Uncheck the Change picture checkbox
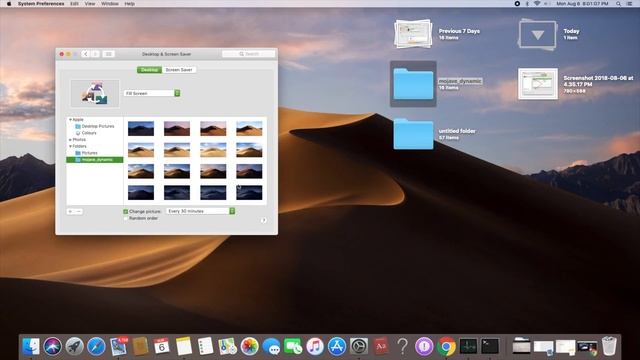The image size is (640, 360). [126, 211]
